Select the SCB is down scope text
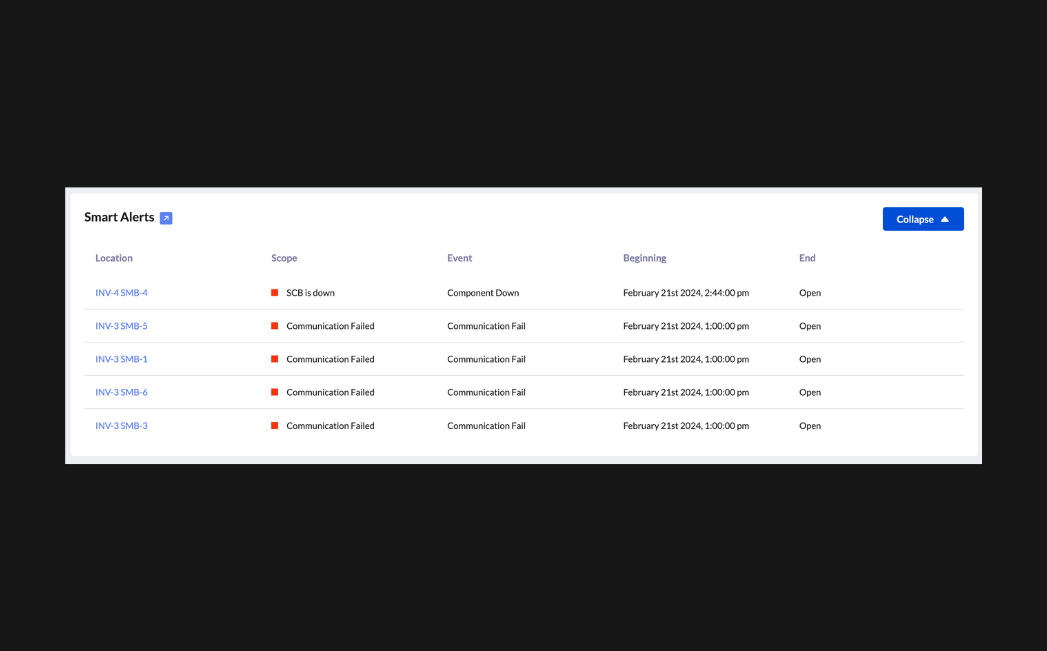Screen dimensions: 1047x651 [x=310, y=292]
